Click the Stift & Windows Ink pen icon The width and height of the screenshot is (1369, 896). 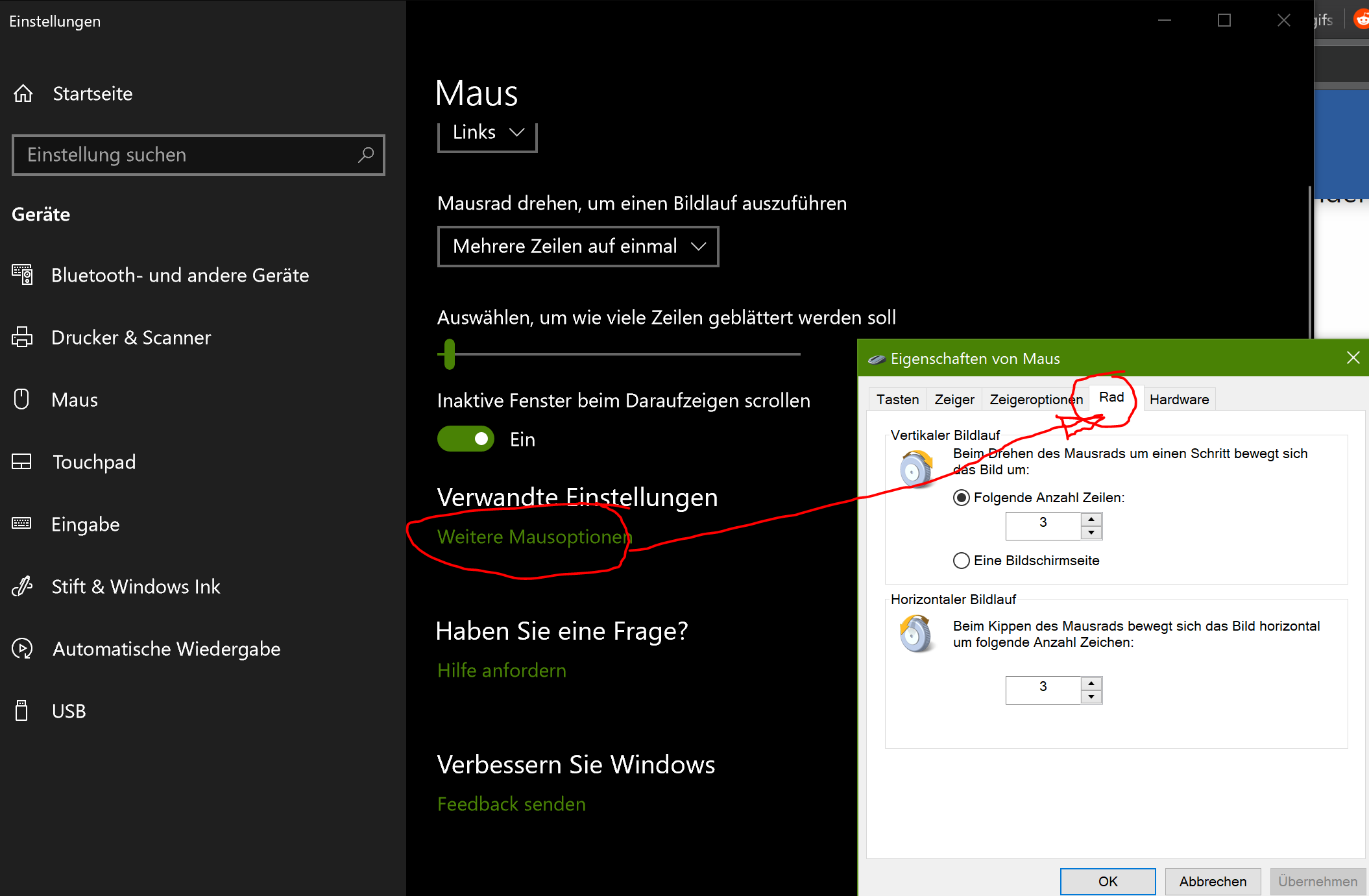tap(22, 586)
